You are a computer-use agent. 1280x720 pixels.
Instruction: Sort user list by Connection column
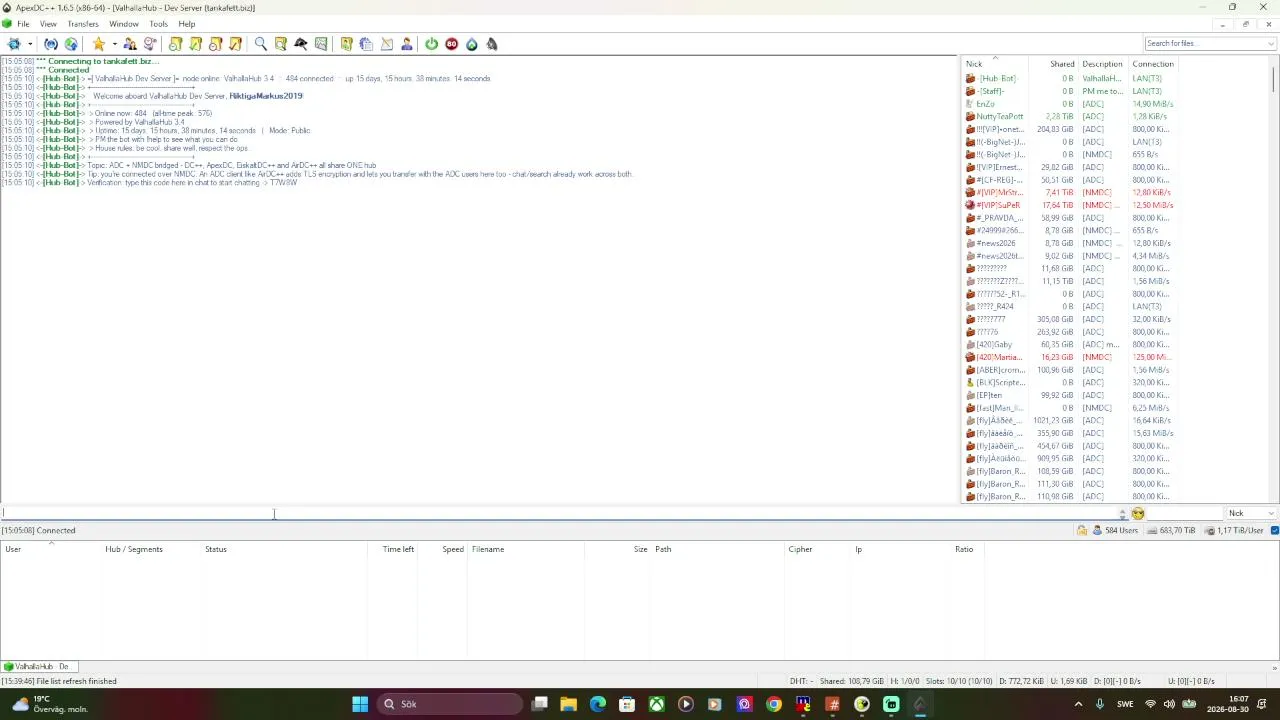(x=1153, y=64)
